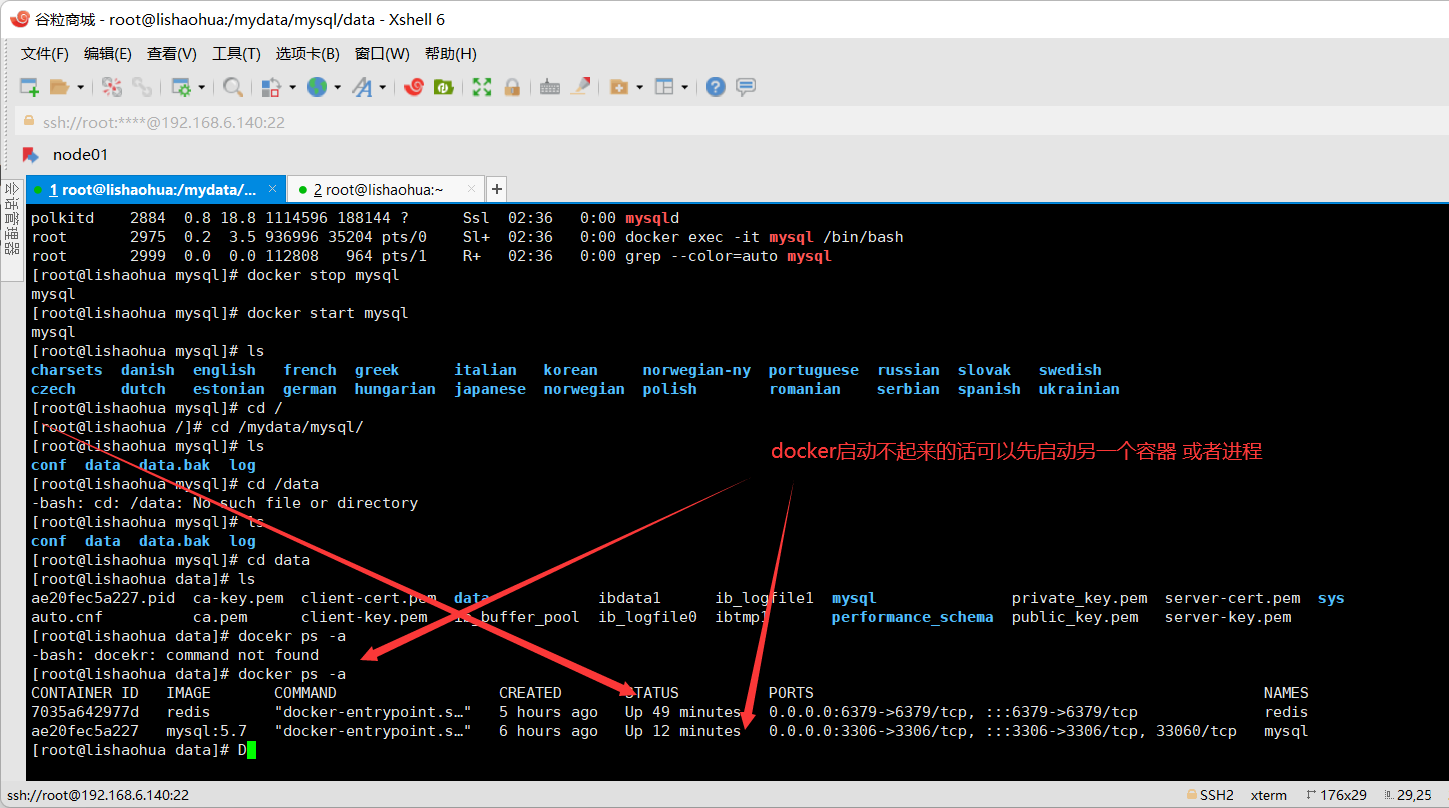Open the 选项卡(B) menu
Viewport: 1449px width, 808px height.
click(x=307, y=53)
